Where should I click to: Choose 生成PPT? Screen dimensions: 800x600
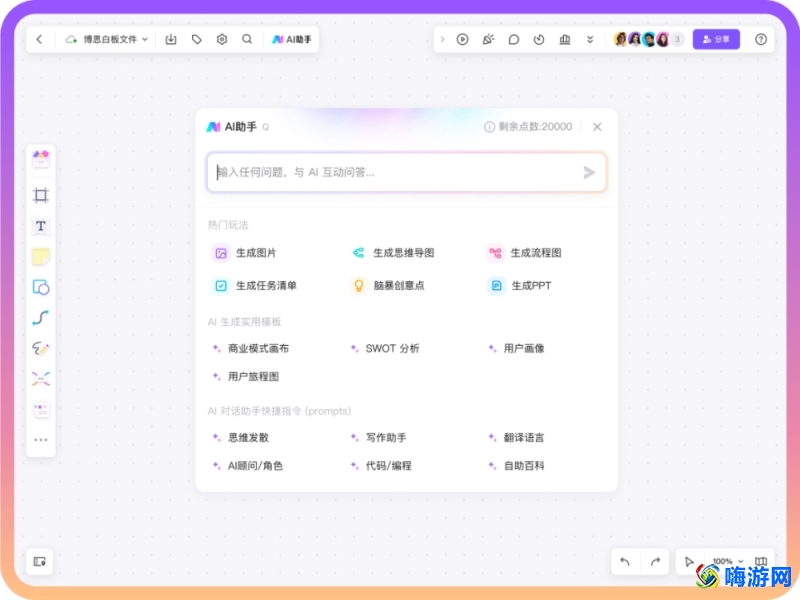(519, 286)
